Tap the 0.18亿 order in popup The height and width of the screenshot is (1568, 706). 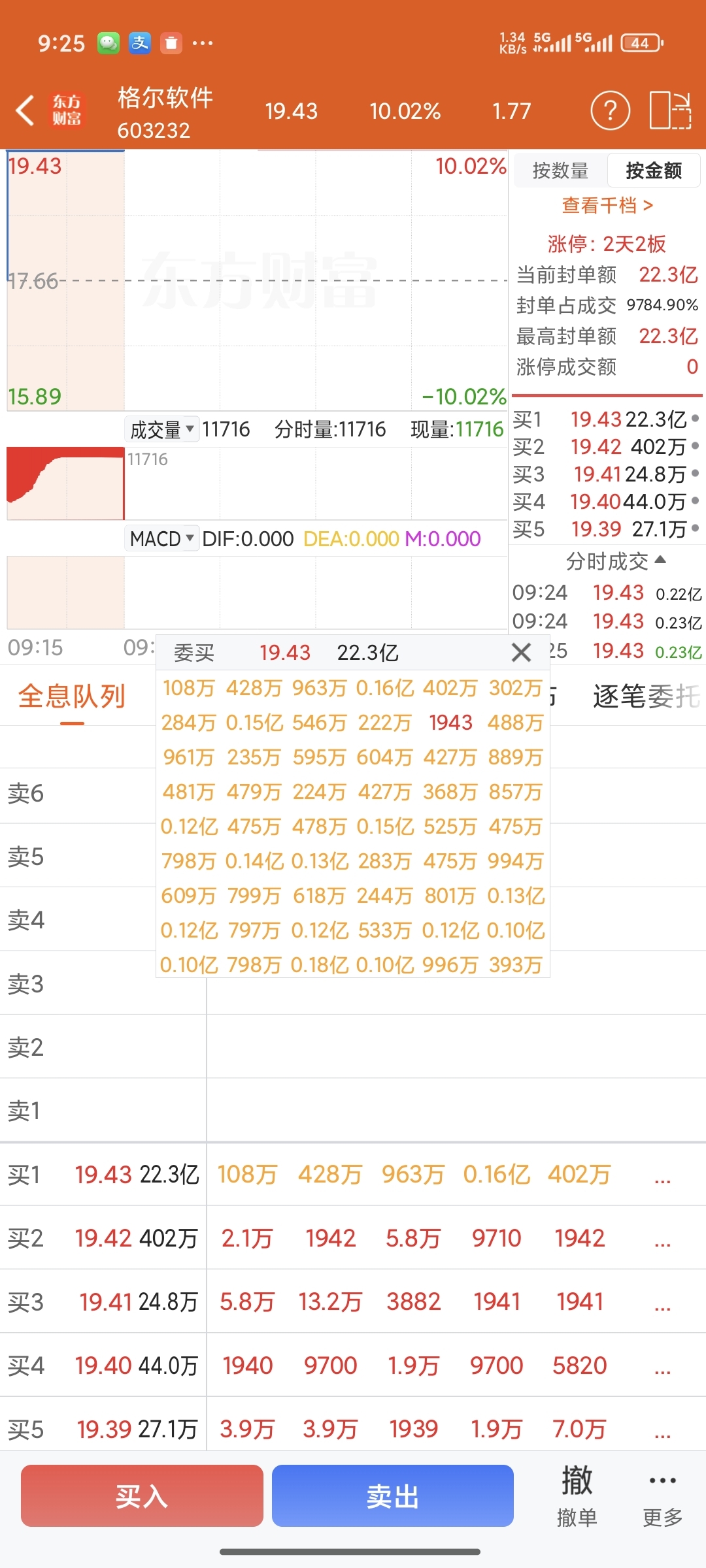coord(320,965)
